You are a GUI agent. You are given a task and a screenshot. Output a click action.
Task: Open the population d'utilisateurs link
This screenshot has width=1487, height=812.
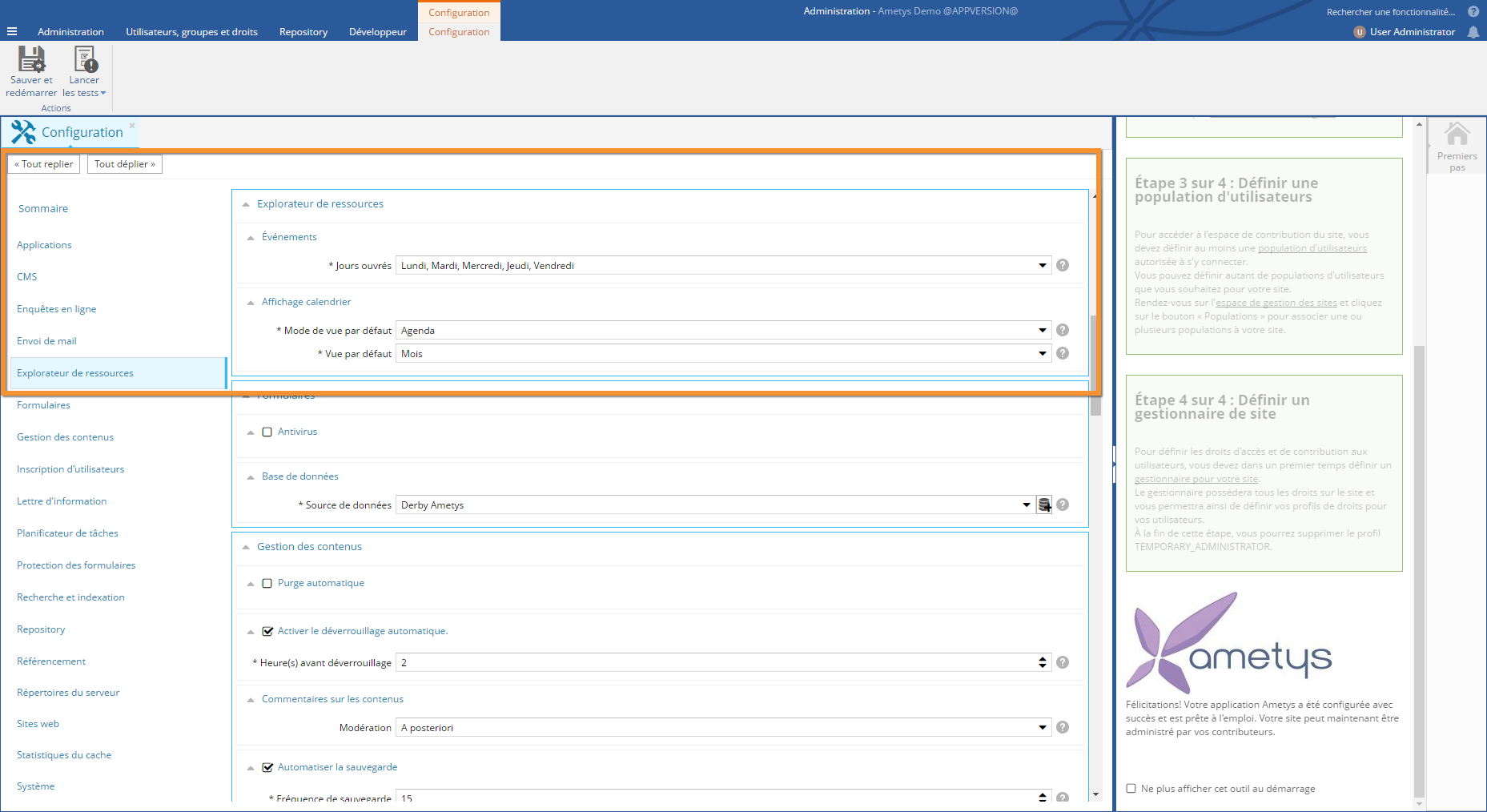1312,248
